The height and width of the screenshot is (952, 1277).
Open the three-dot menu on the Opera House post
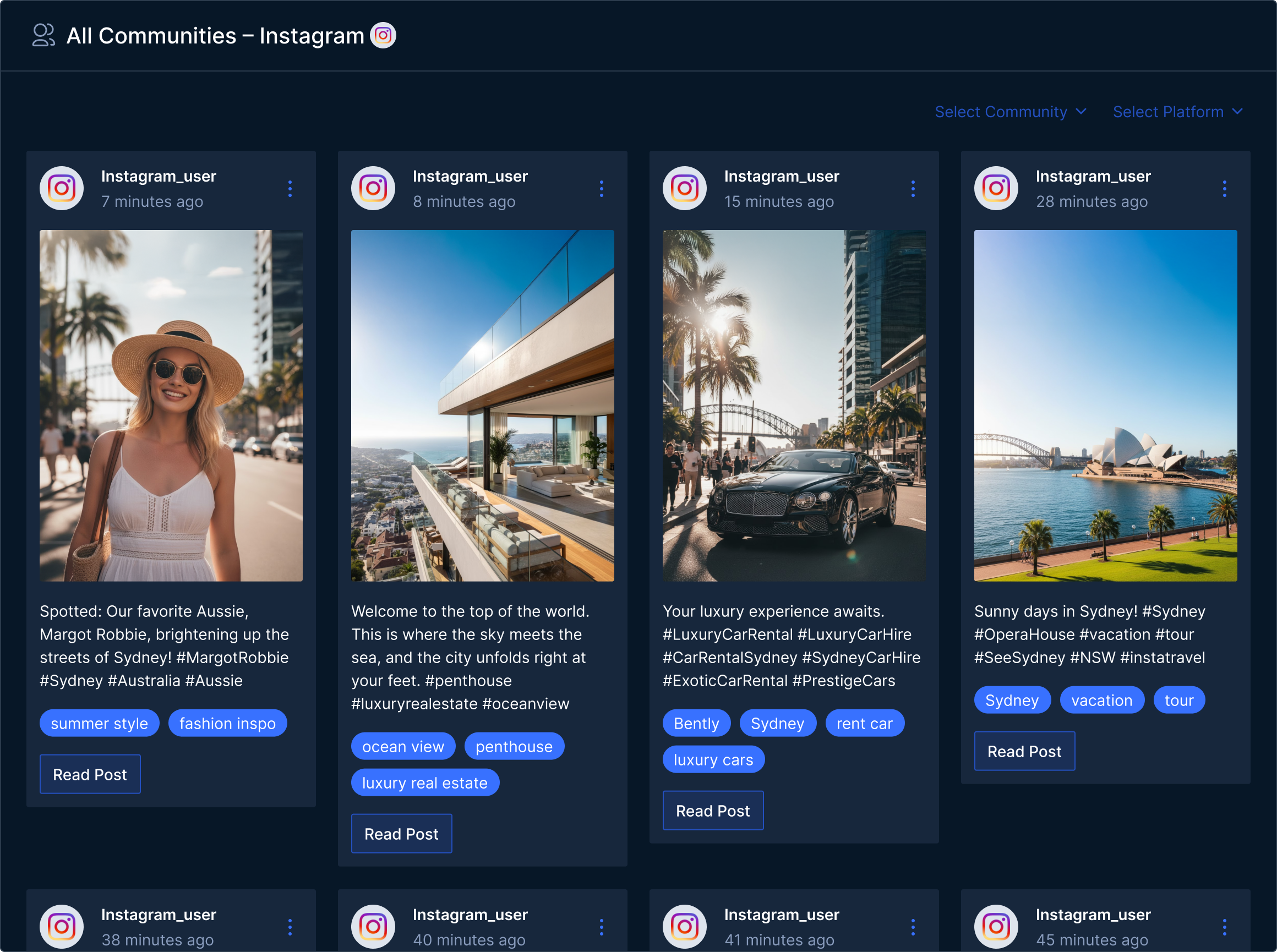click(1225, 188)
